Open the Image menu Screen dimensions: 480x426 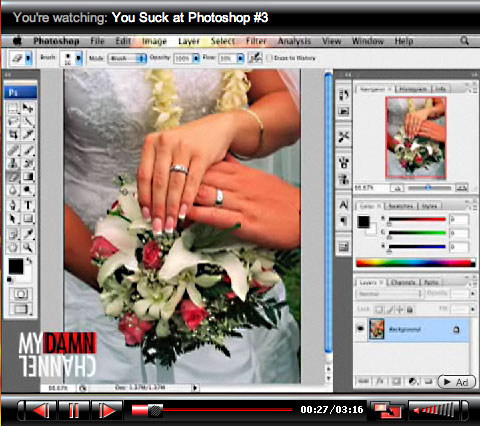(x=154, y=41)
